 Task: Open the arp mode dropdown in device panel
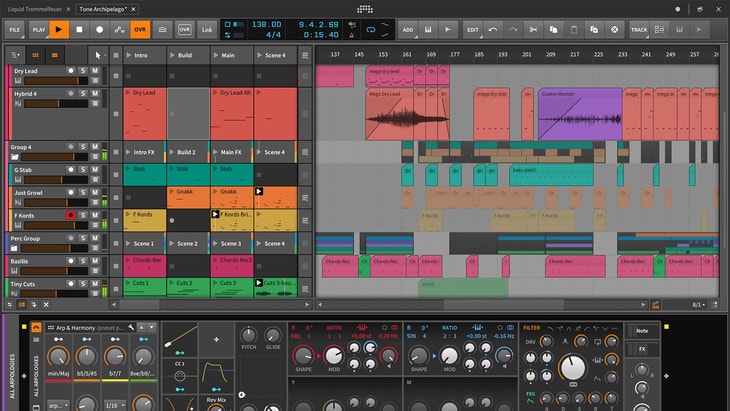[x=58, y=405]
